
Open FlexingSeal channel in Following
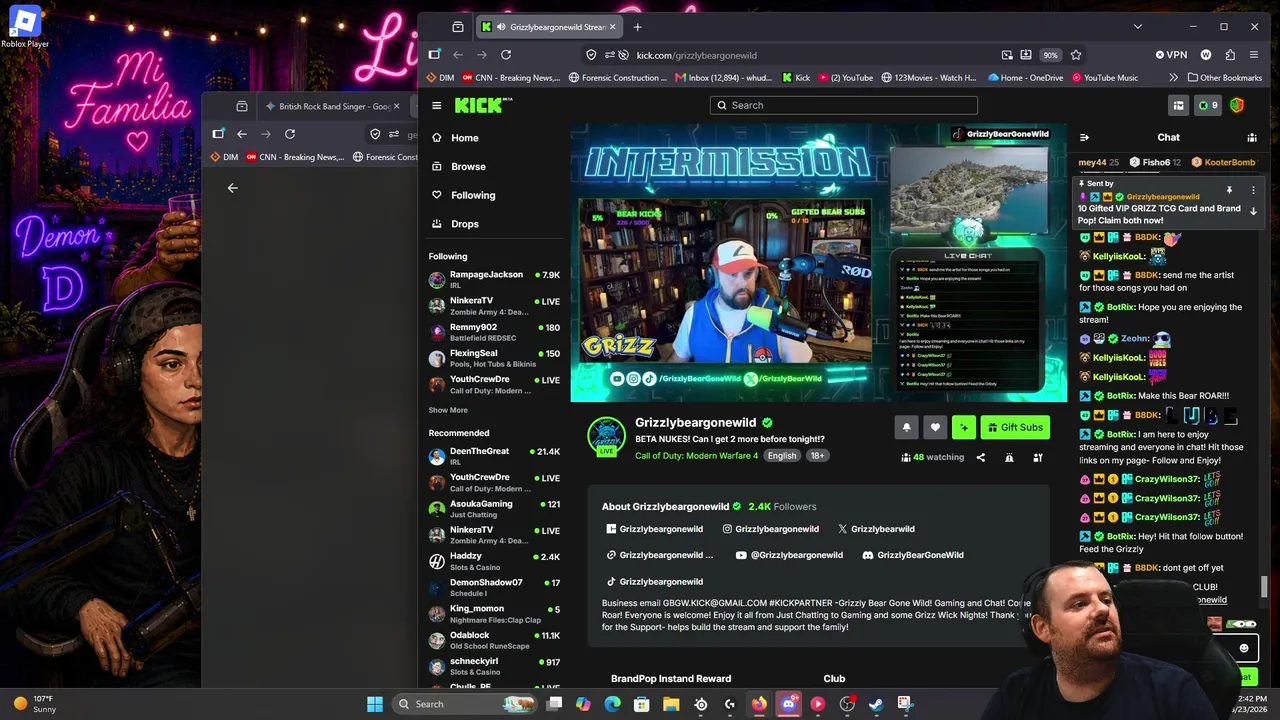tap(494, 358)
